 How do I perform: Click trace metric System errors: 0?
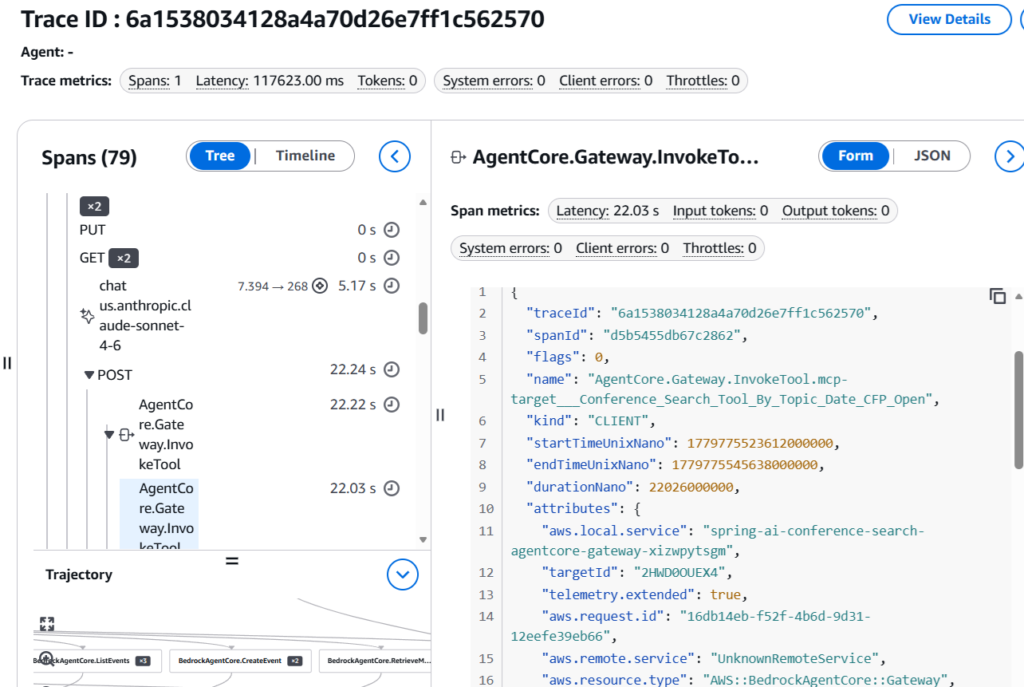(x=494, y=81)
